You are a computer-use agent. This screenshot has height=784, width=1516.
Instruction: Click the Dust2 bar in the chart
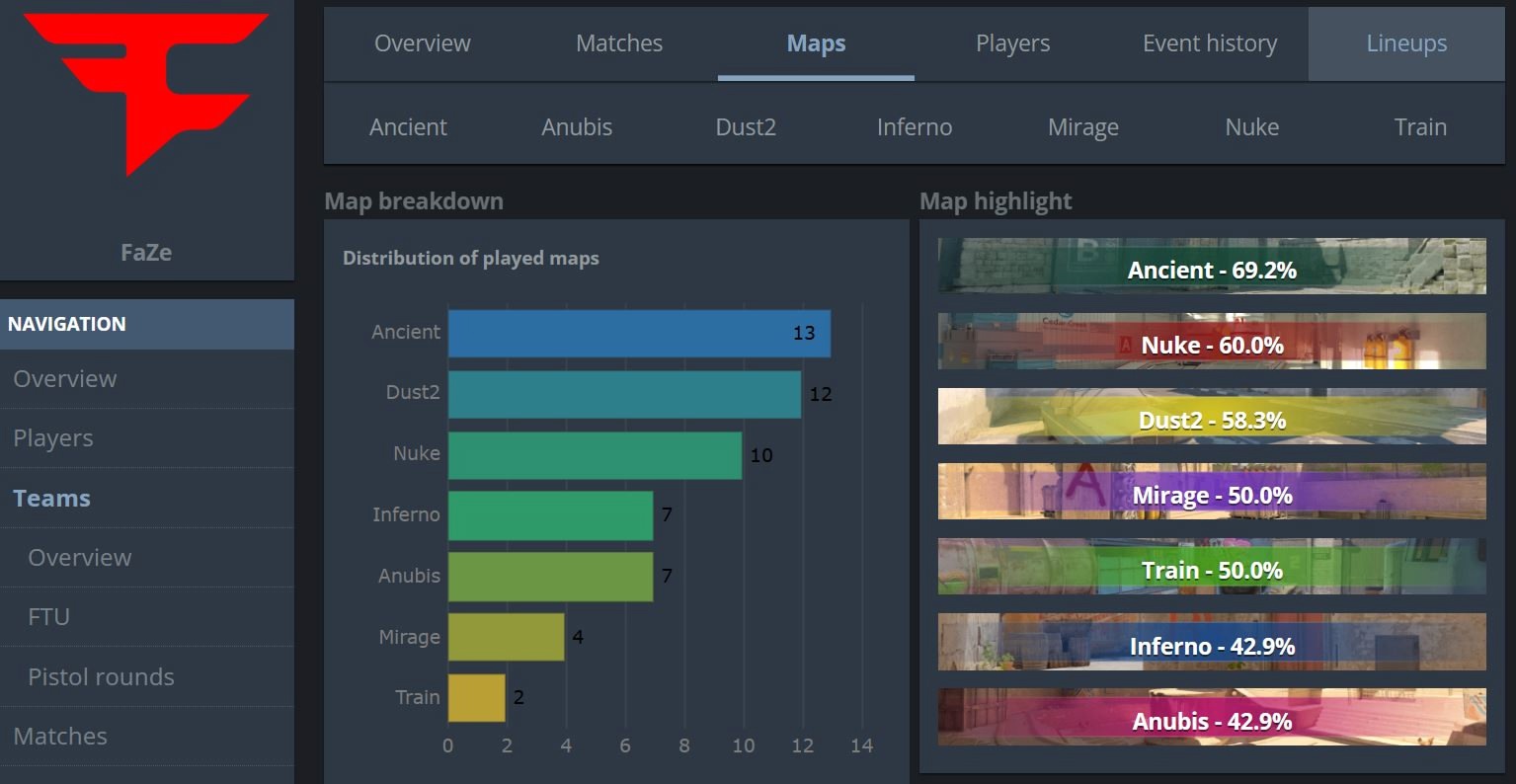point(624,394)
